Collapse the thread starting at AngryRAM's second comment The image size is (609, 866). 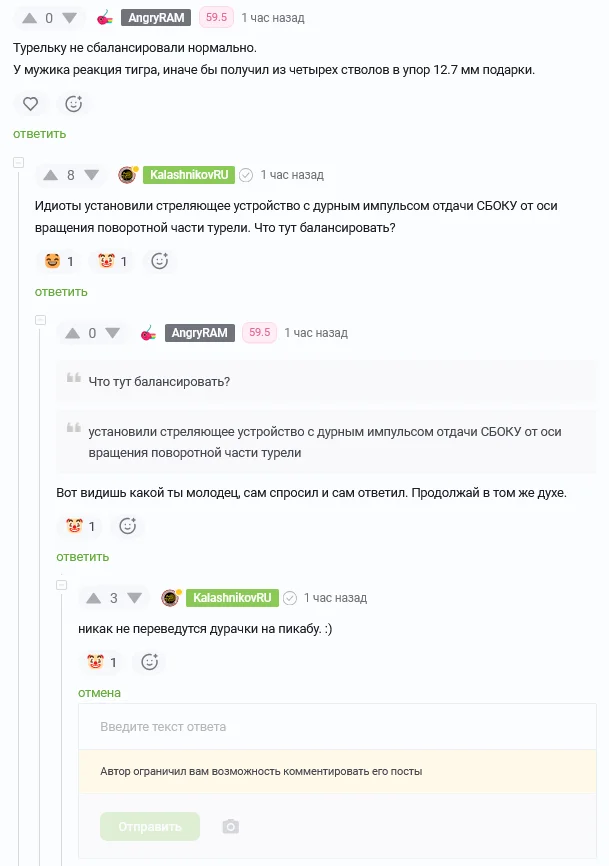[x=40, y=320]
